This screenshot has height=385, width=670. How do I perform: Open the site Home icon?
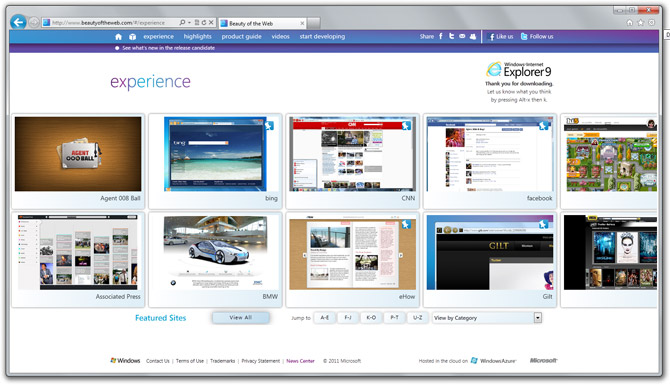pos(118,37)
